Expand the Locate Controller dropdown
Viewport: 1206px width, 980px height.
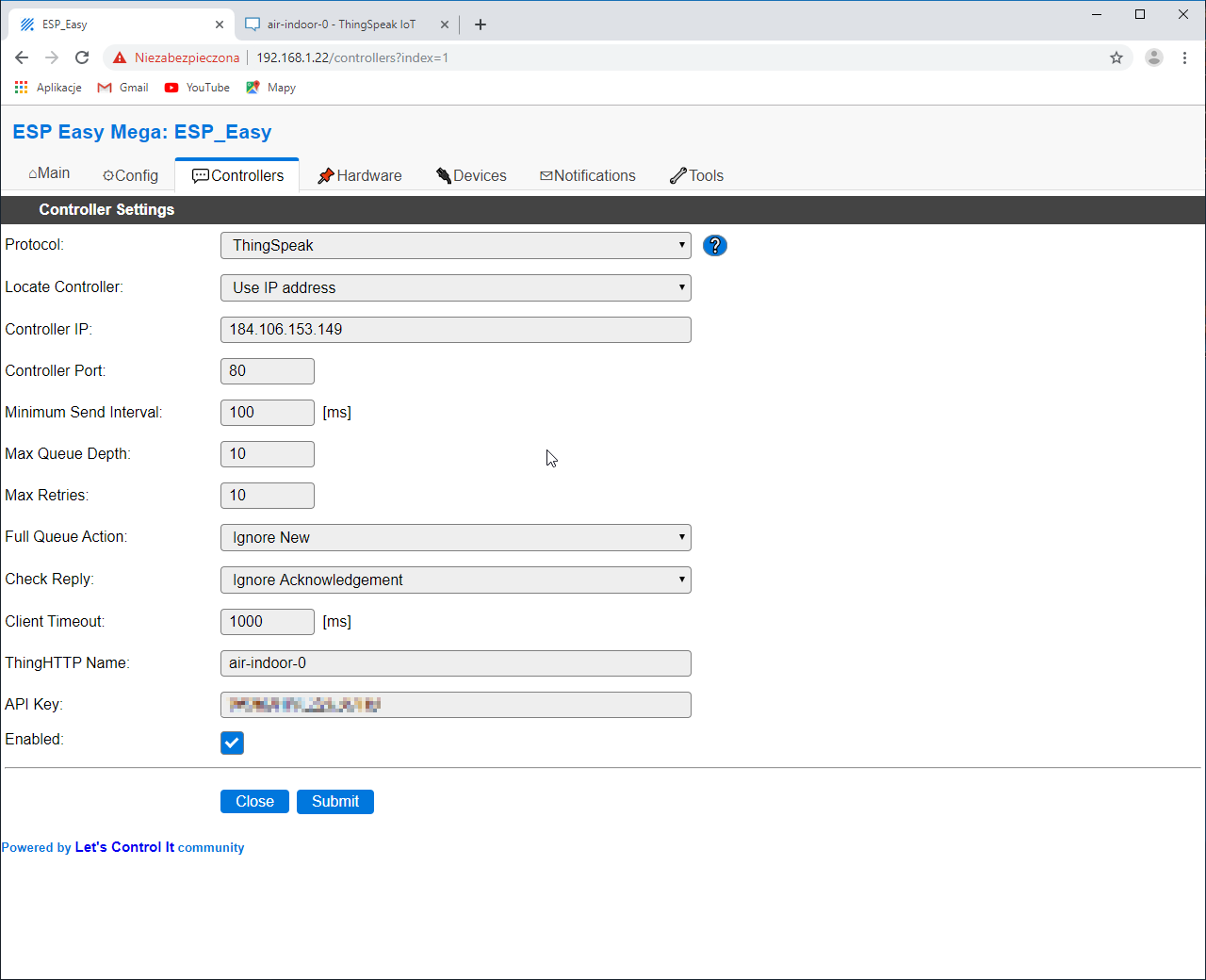pyautogui.click(x=456, y=288)
